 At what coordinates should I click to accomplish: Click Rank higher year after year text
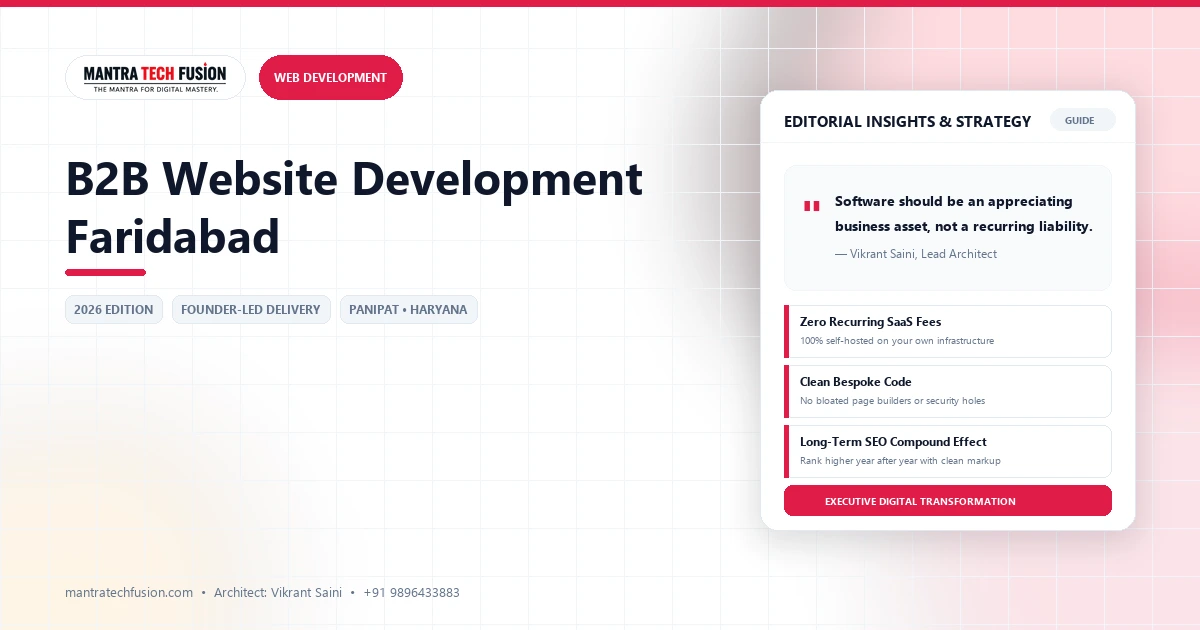[900, 461]
